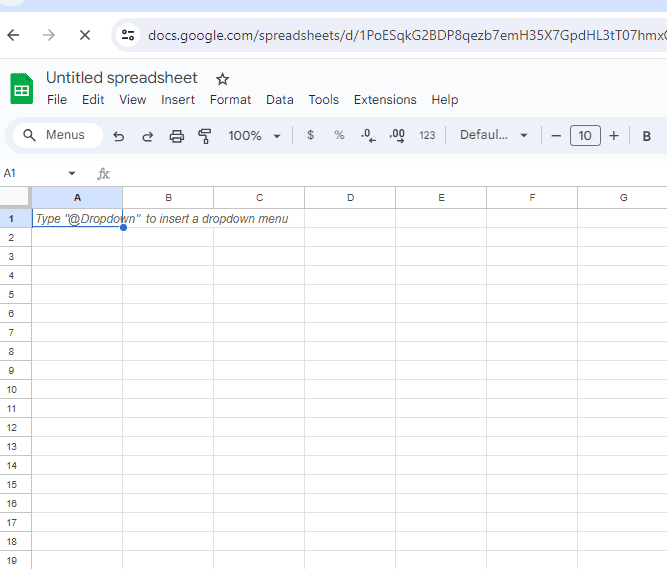The image size is (667, 569).
Task: Open the Format menu
Action: click(230, 100)
